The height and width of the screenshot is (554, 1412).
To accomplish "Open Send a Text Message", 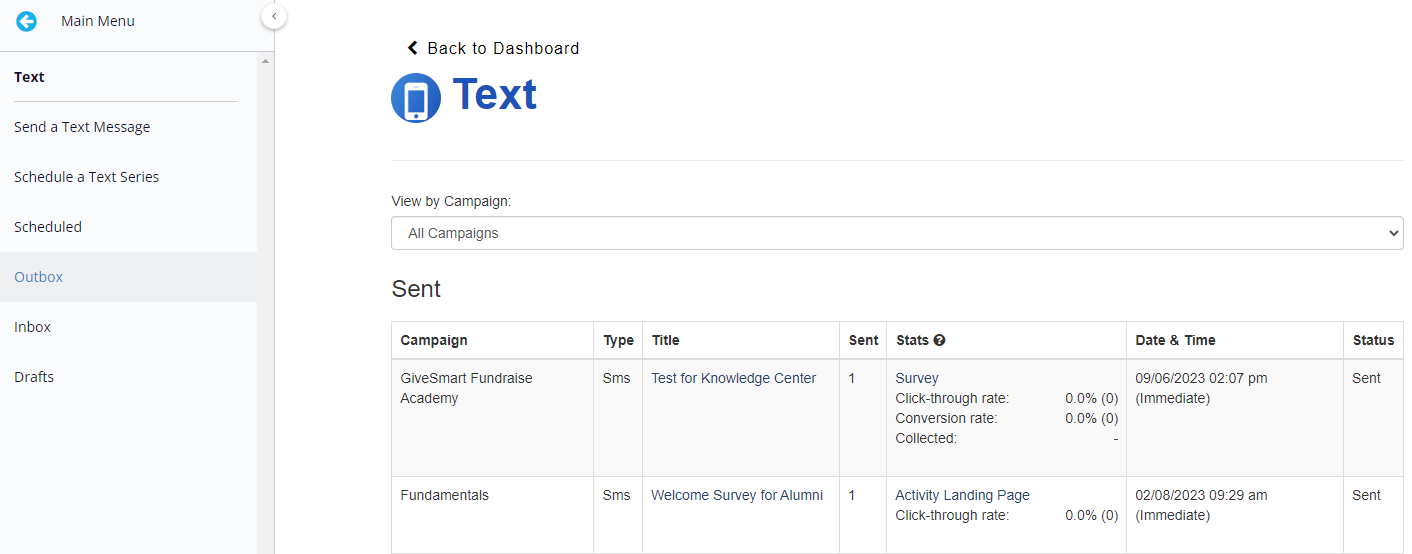I will (82, 127).
